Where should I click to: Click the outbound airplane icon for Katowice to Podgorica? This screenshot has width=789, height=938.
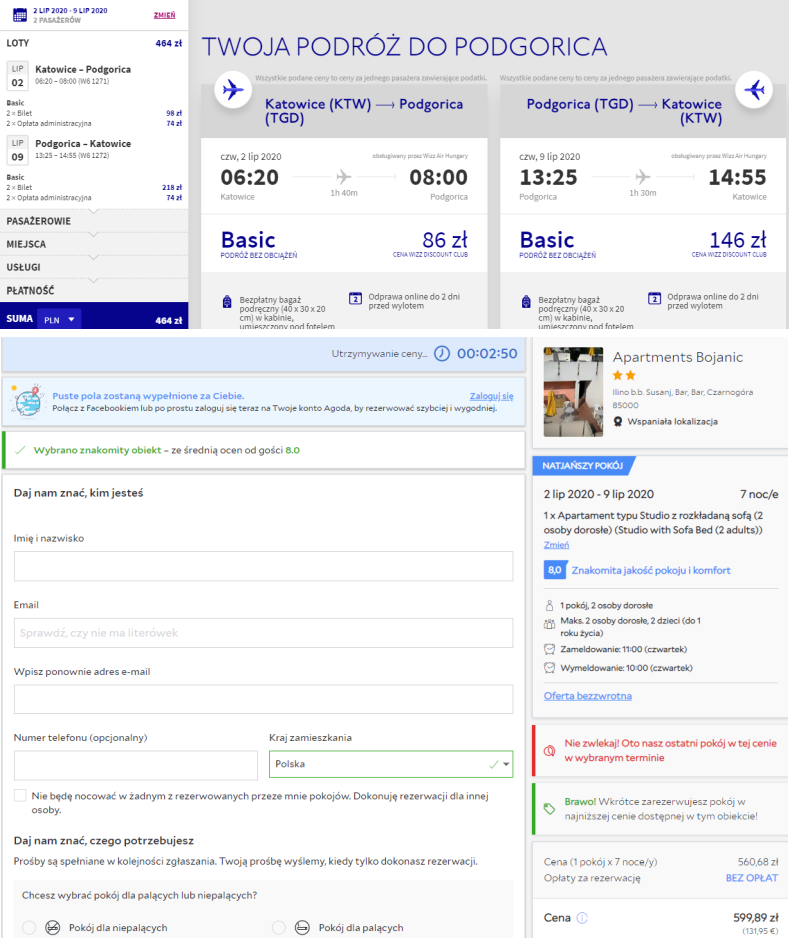tap(233, 90)
